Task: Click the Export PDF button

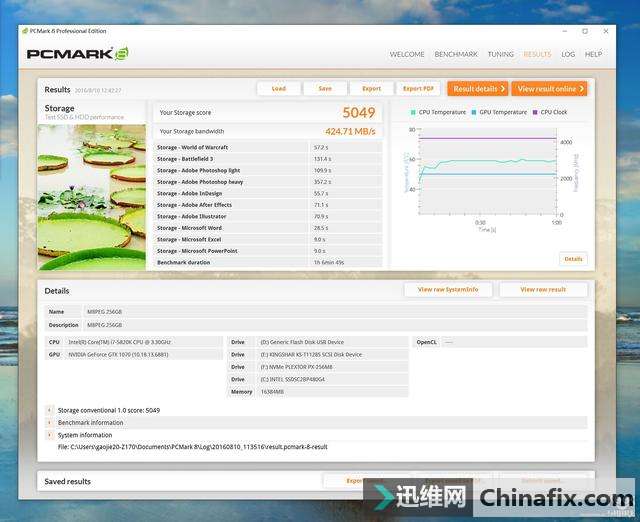Action: (x=418, y=89)
